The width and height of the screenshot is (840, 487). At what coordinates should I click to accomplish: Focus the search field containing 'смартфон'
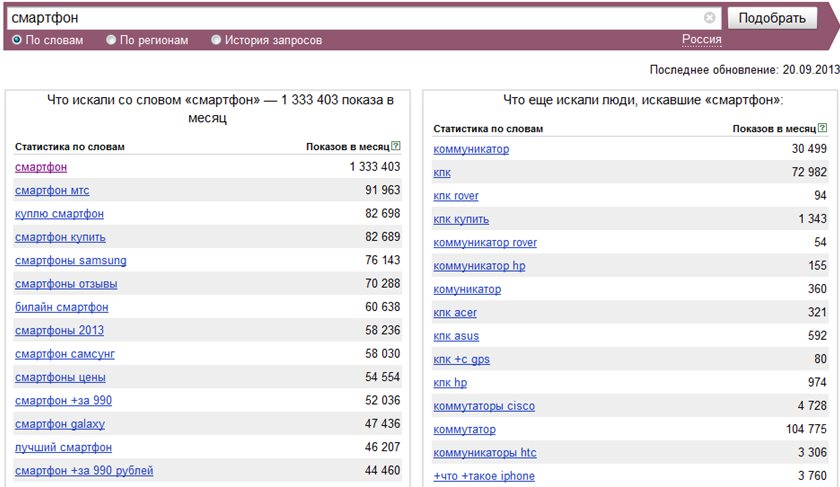363,18
